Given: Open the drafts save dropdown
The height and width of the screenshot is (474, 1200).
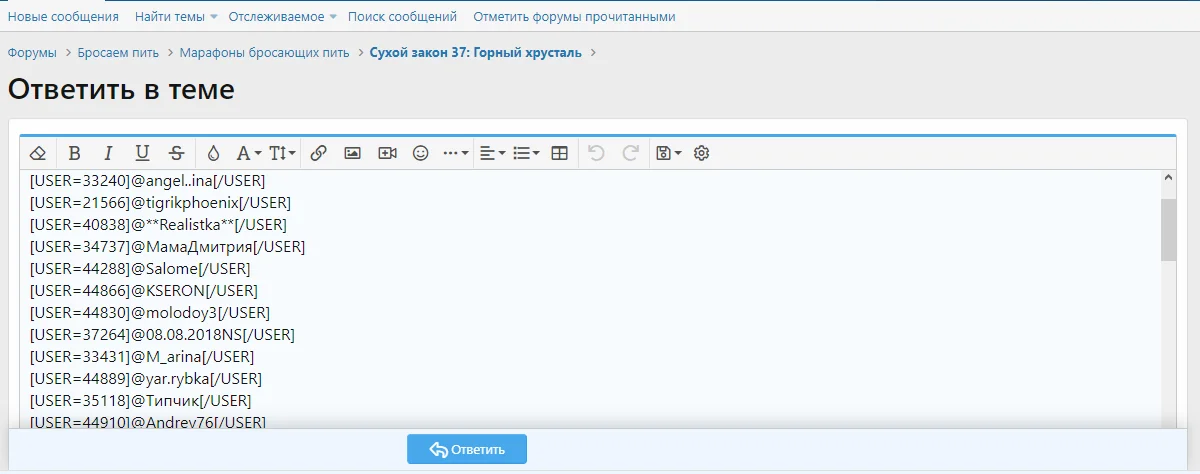Looking at the screenshot, I should 667,153.
